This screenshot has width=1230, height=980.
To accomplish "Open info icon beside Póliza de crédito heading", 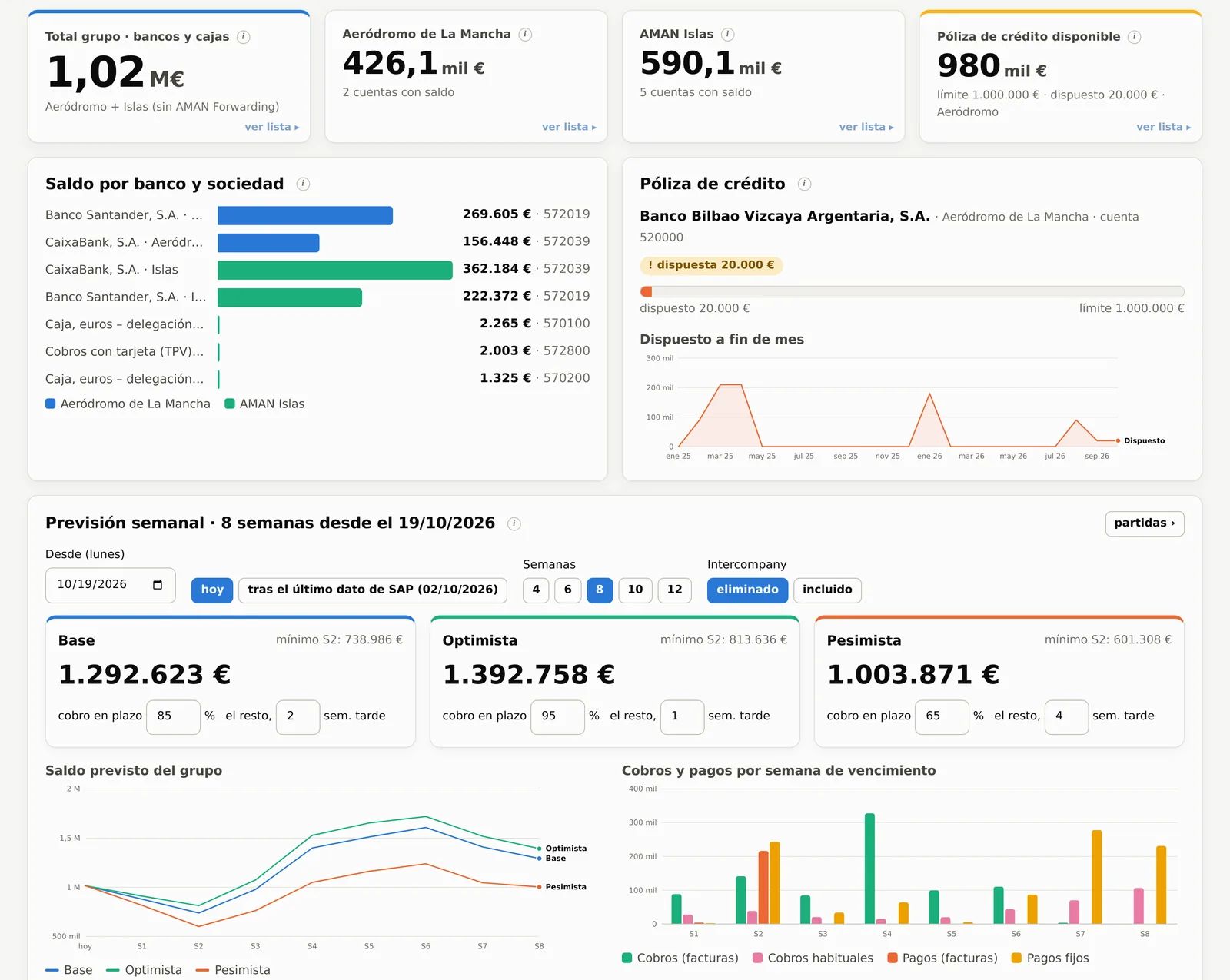I will (x=804, y=184).
